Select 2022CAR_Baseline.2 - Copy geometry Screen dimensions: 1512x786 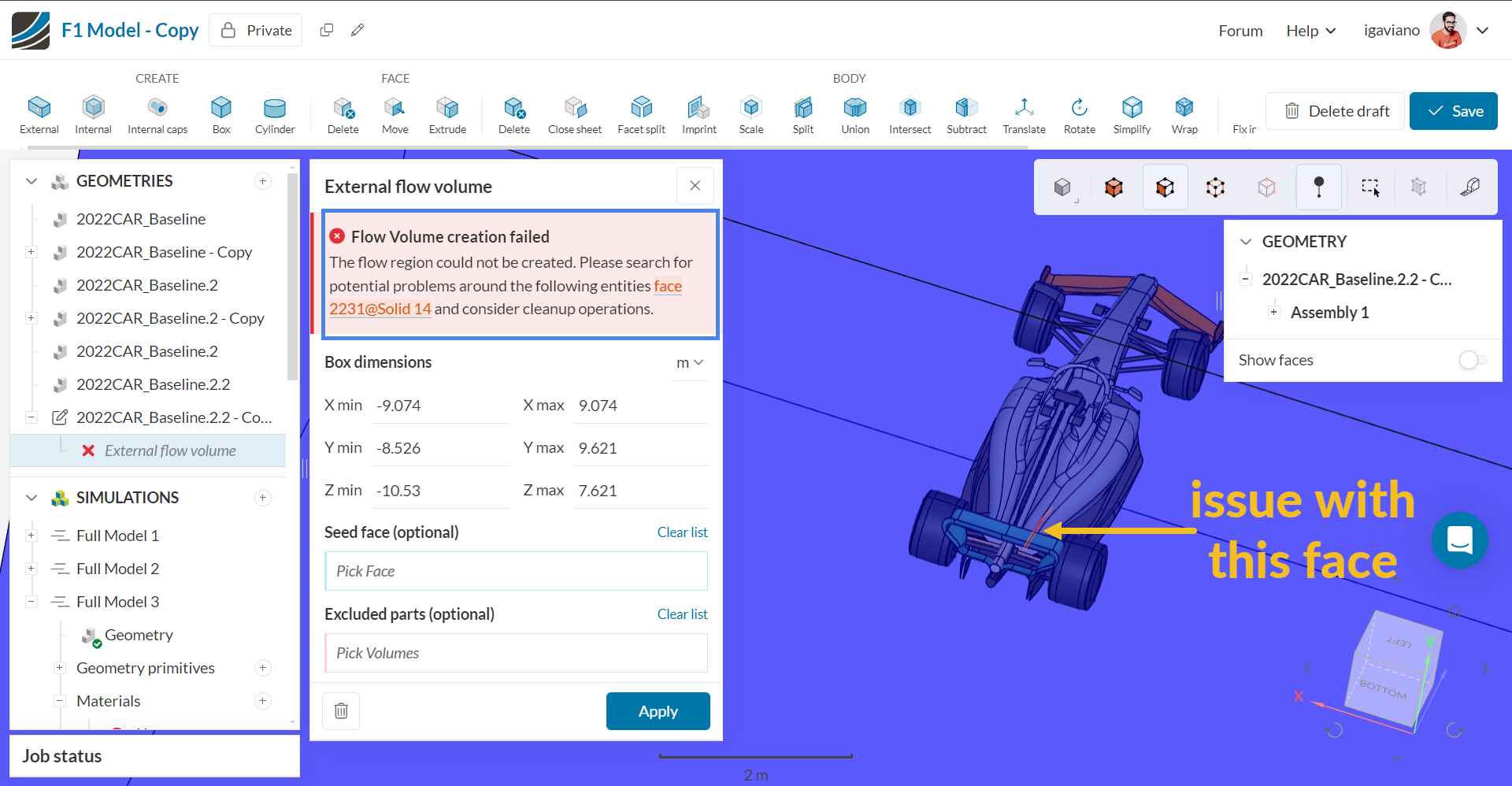pyautogui.click(x=170, y=318)
